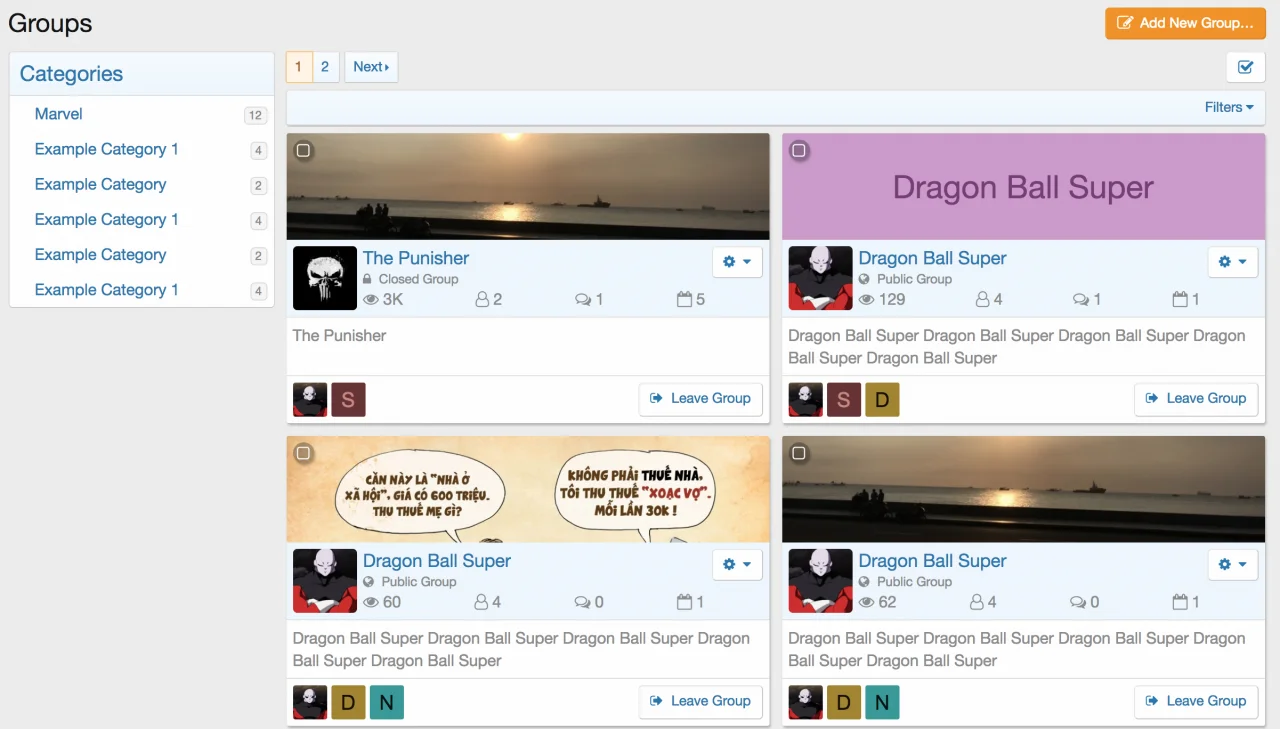This screenshot has width=1280, height=729.
Task: Click member avatar S in the 129-views group
Action: (844, 400)
